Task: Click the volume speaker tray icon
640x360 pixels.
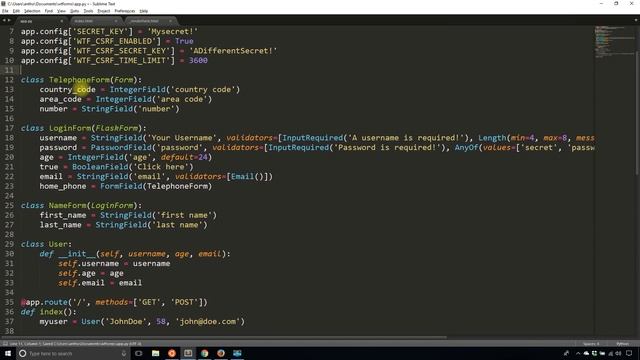Action: pos(618,353)
